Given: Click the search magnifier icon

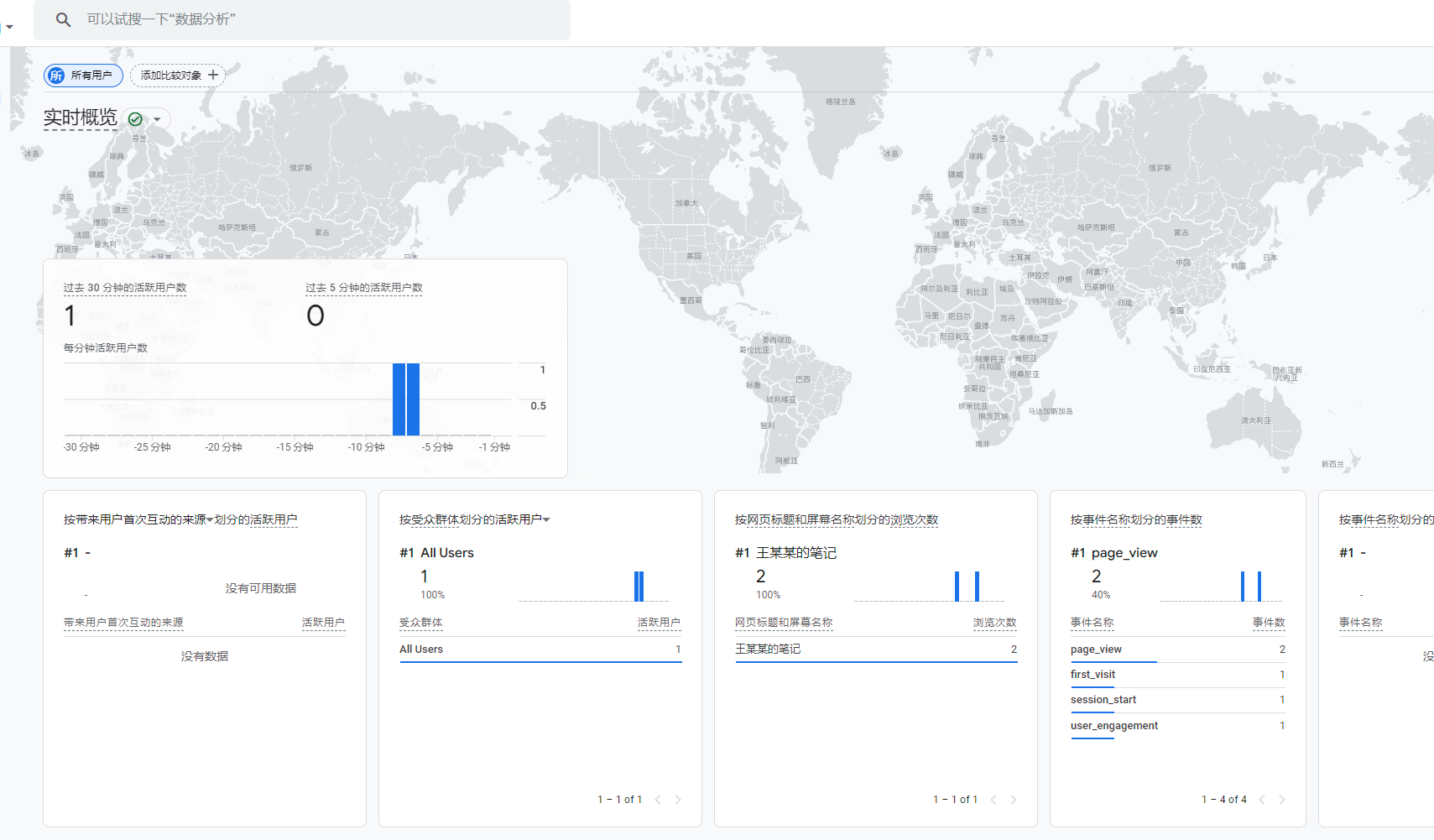Looking at the screenshot, I should (x=63, y=19).
